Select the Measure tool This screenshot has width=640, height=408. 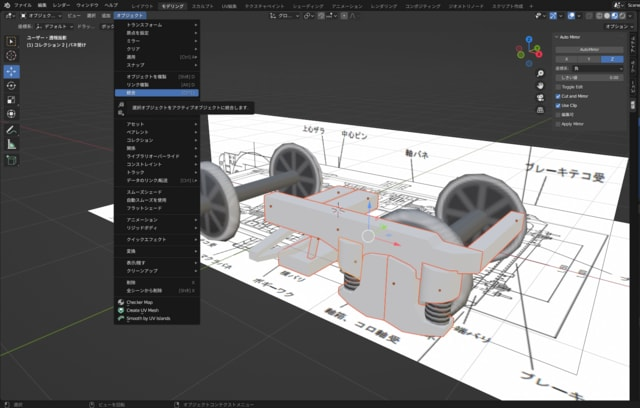pos(11,144)
